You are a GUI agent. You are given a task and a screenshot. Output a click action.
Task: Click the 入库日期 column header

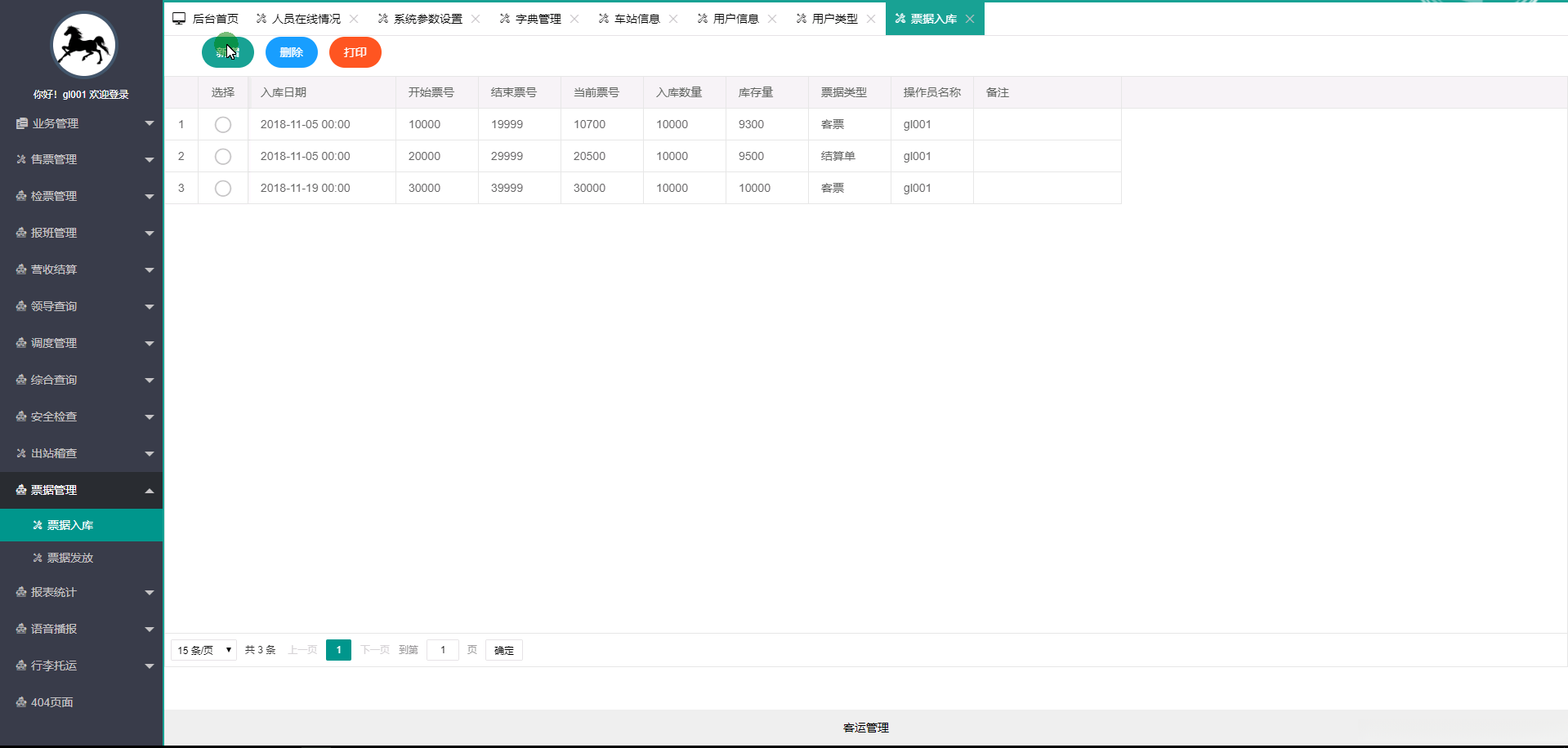322,92
